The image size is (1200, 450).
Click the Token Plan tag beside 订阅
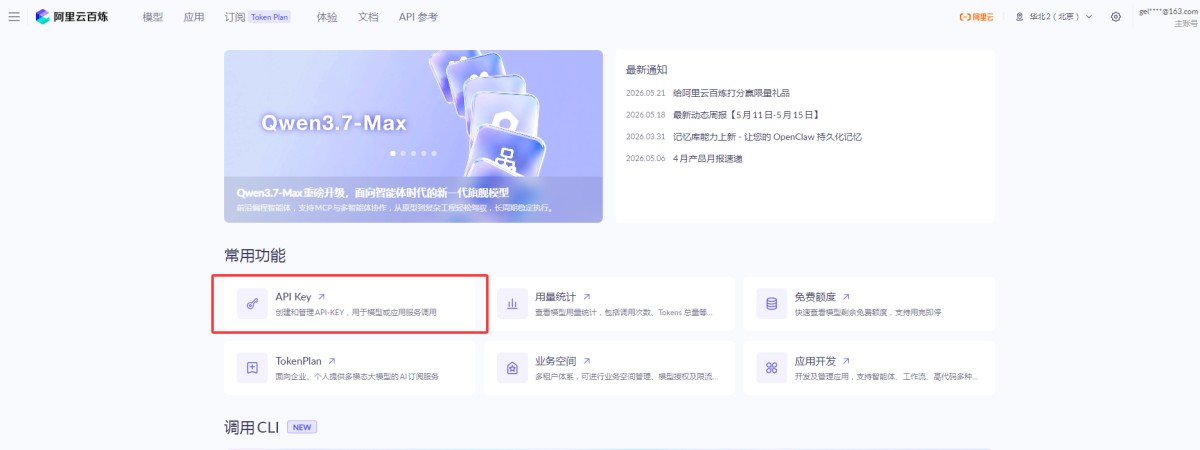[x=269, y=17]
